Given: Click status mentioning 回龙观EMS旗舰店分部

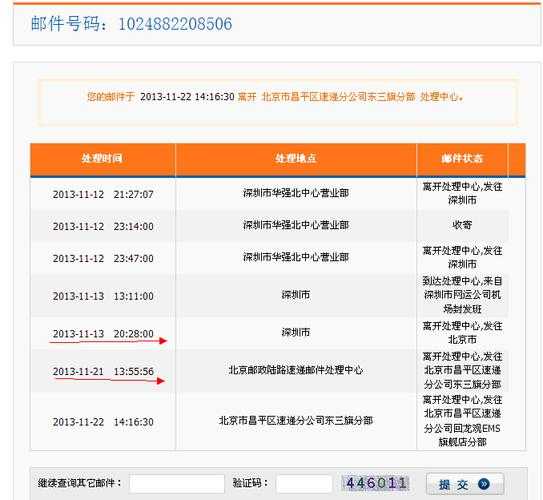Looking at the screenshot, I should pos(462,421).
